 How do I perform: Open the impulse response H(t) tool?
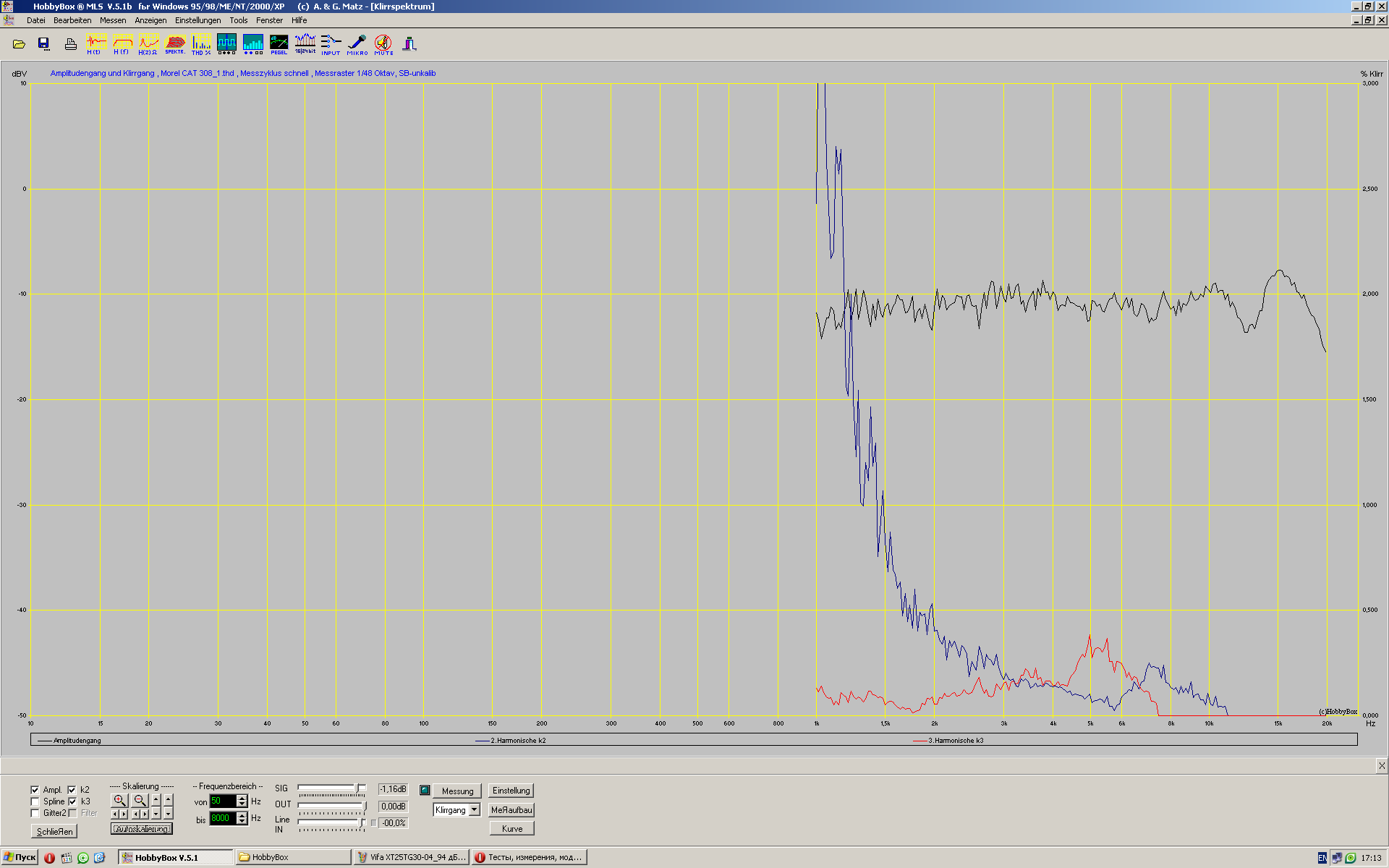(x=95, y=44)
